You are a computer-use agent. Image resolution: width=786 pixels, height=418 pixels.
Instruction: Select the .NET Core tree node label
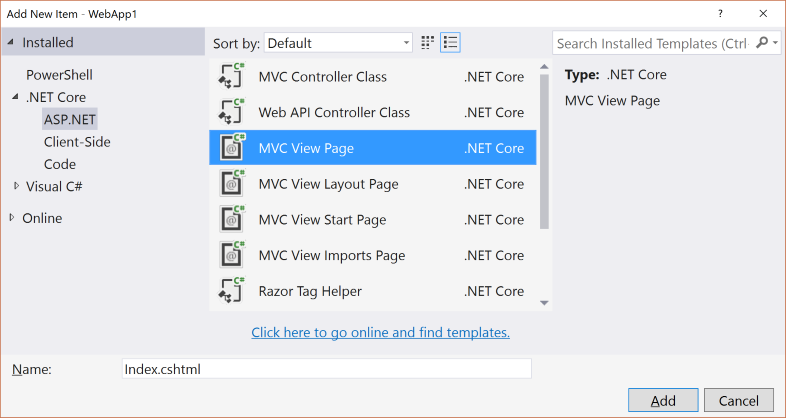(x=56, y=97)
